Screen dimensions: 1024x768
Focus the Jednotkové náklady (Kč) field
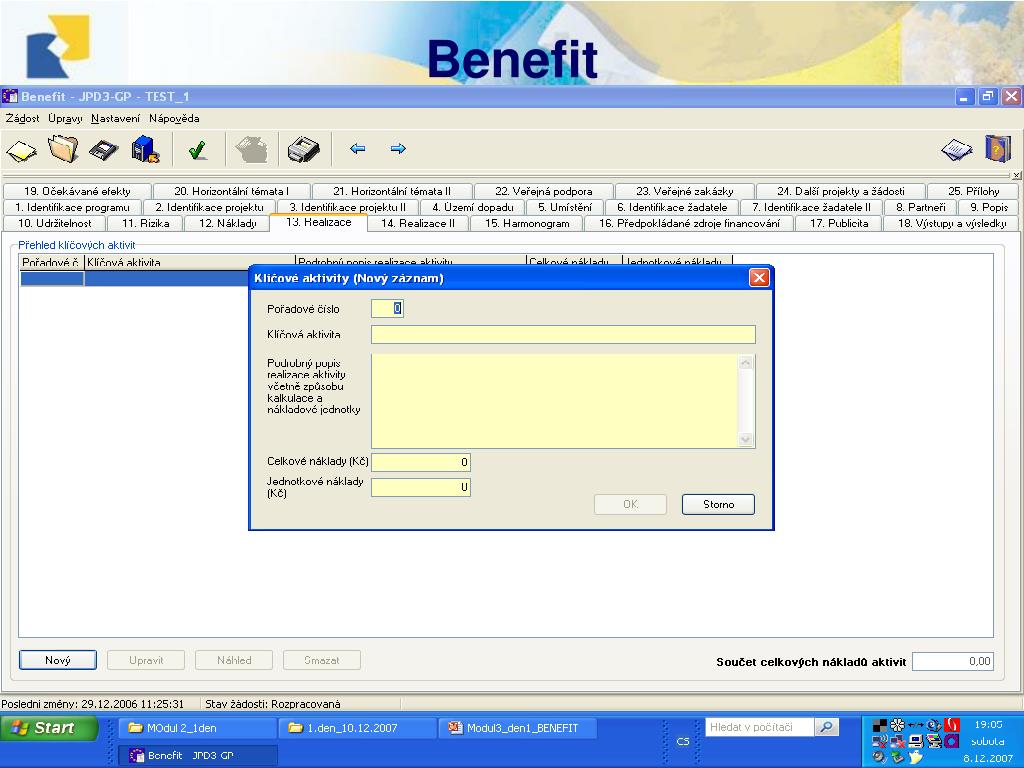tap(421, 487)
